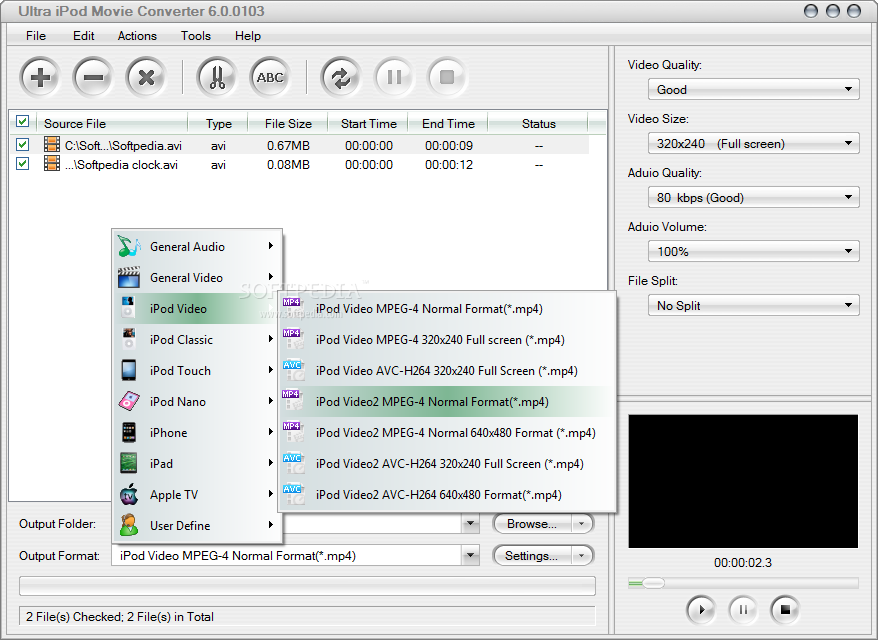Move the preview seek slider handle
The image size is (878, 640).
(652, 583)
